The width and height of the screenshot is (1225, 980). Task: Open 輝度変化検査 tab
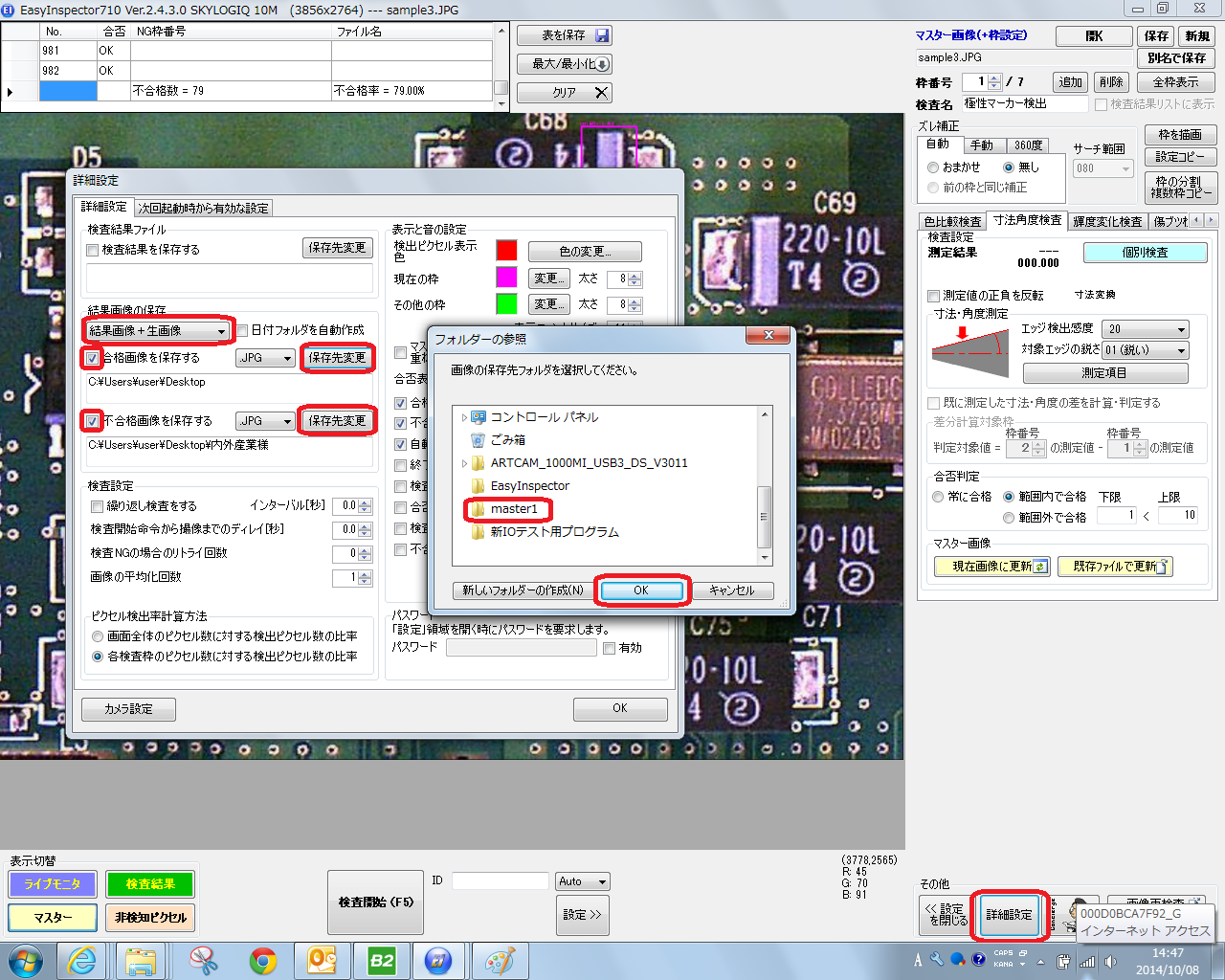point(1107,221)
